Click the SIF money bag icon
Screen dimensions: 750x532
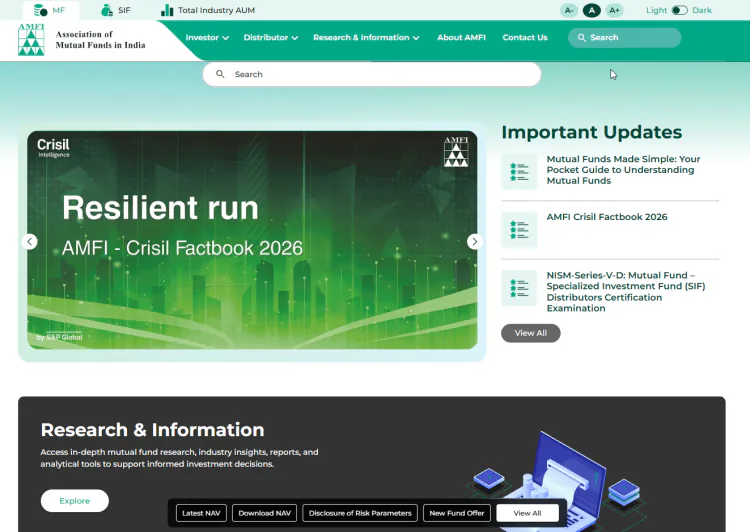(107, 10)
